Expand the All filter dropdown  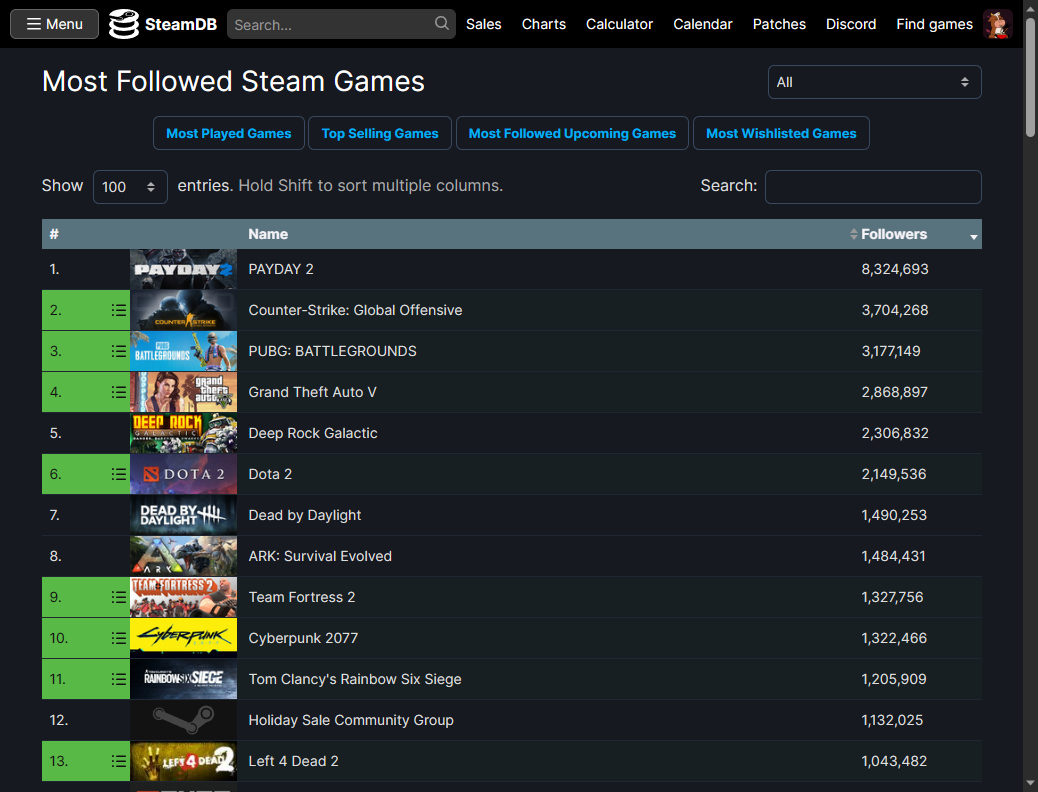[874, 82]
